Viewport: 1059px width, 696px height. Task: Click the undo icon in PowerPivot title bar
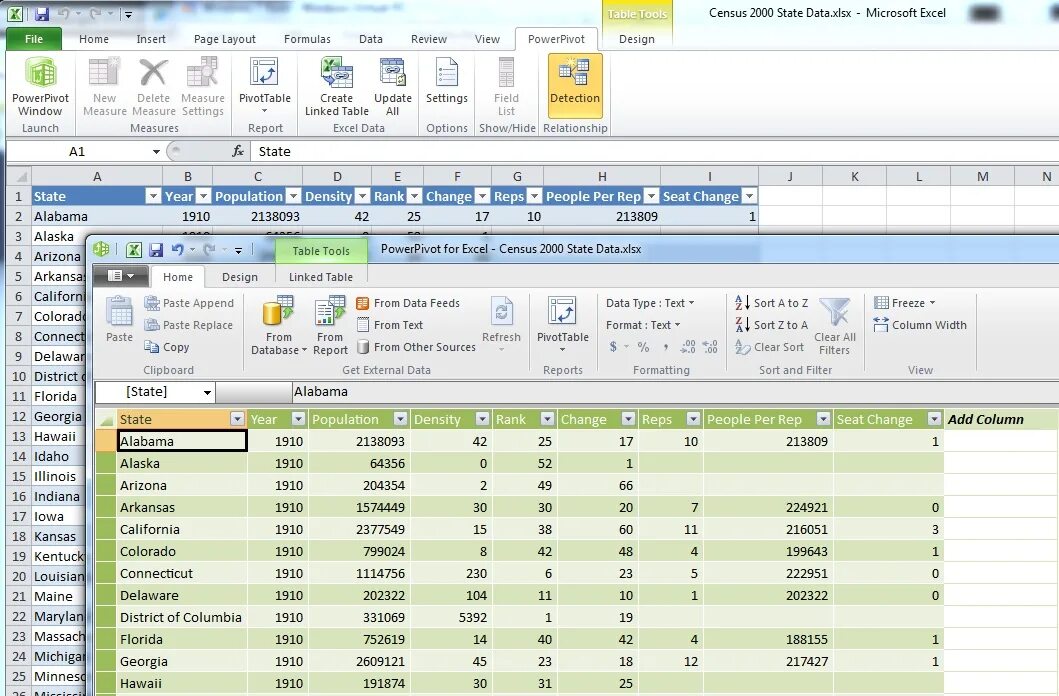point(178,250)
